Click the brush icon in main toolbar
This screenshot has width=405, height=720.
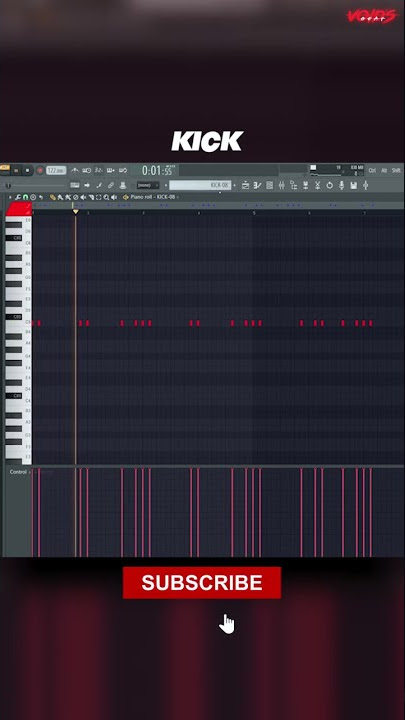coord(99,185)
